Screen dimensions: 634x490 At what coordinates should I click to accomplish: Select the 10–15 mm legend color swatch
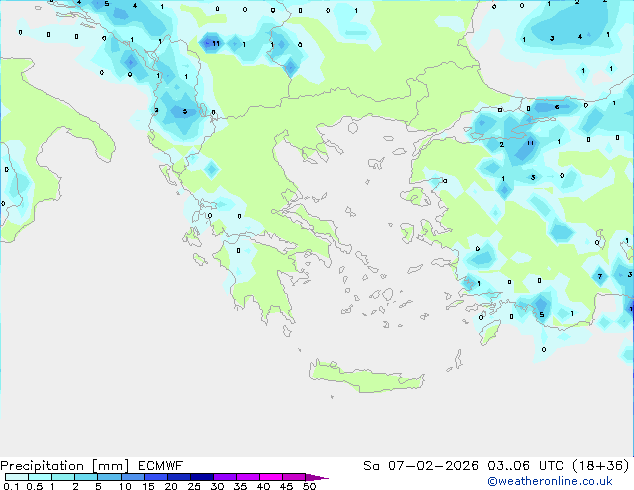pos(132,477)
